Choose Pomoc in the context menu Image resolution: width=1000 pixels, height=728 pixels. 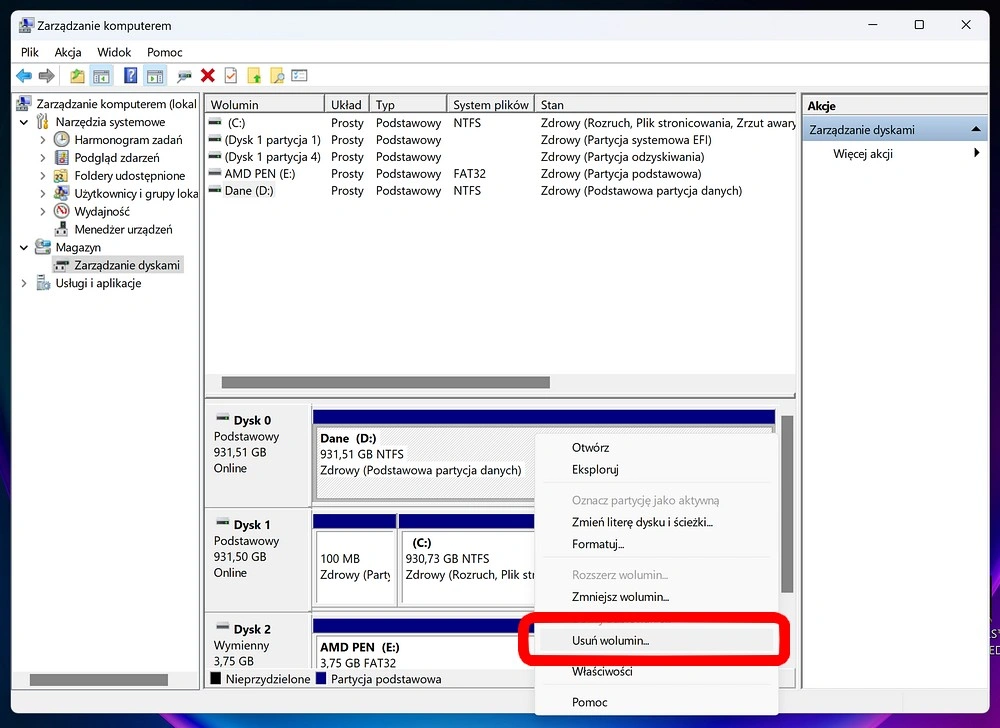[657, 702]
